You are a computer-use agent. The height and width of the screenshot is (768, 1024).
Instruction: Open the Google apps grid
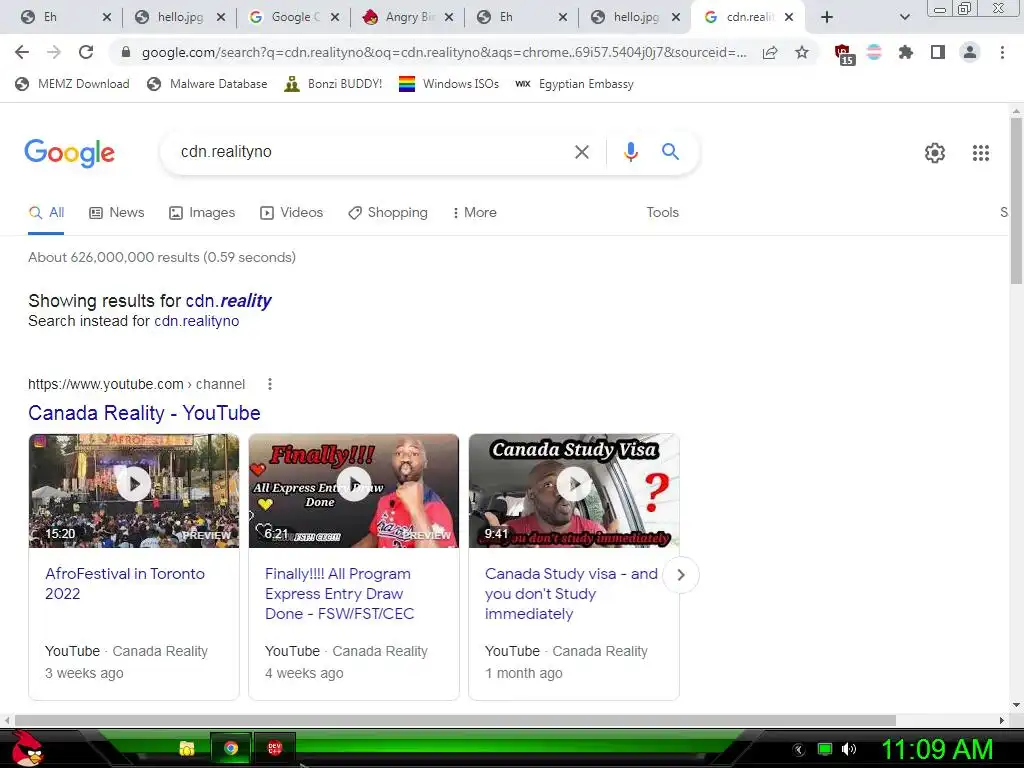pos(980,153)
